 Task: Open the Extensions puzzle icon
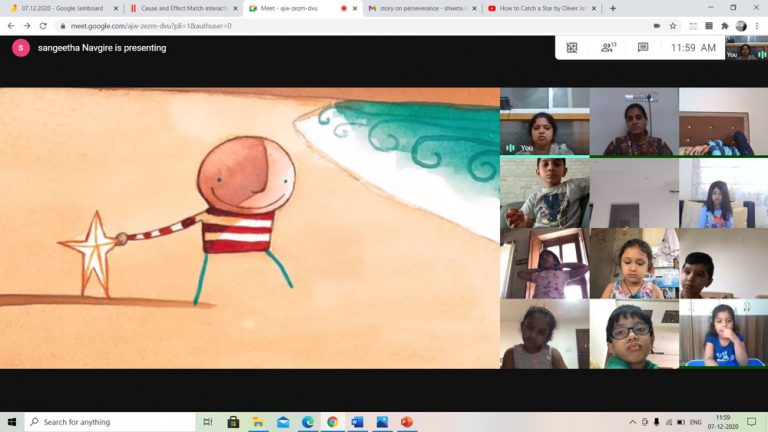pos(725,26)
